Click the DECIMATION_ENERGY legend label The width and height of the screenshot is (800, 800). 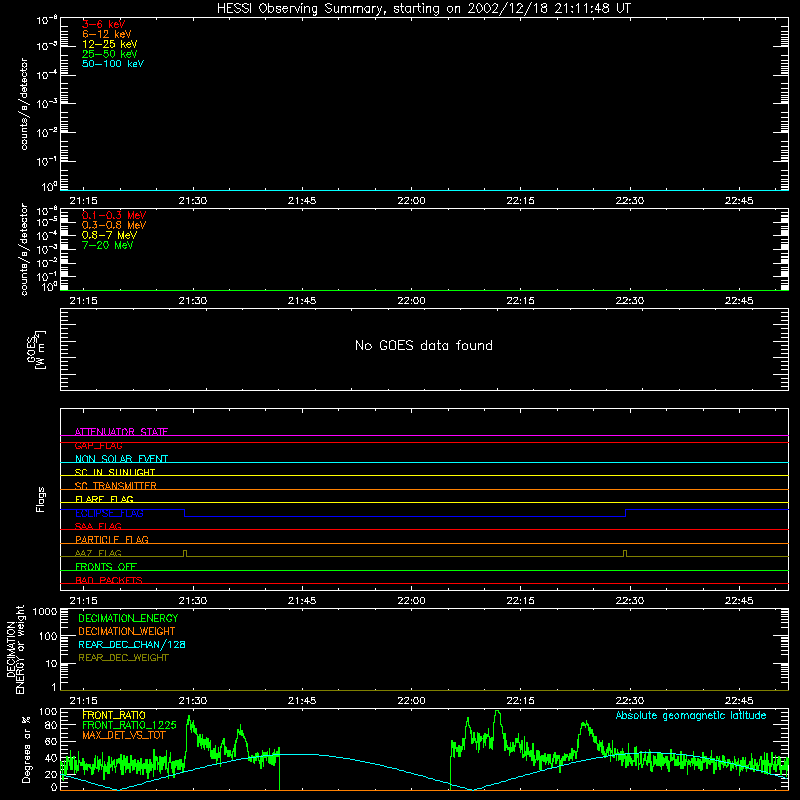tap(128, 618)
